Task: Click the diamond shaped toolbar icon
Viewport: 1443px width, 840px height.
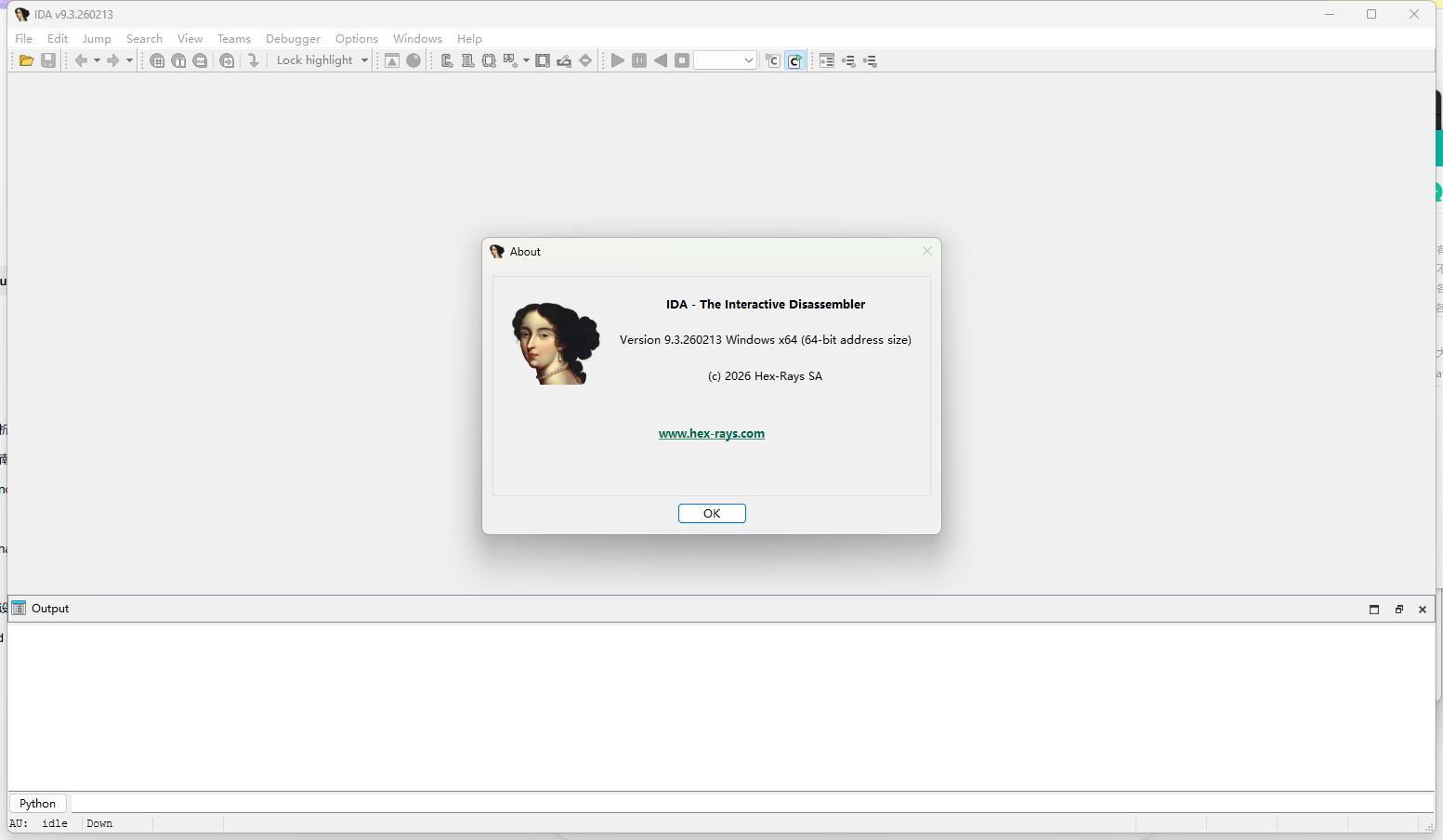Action: click(x=585, y=60)
